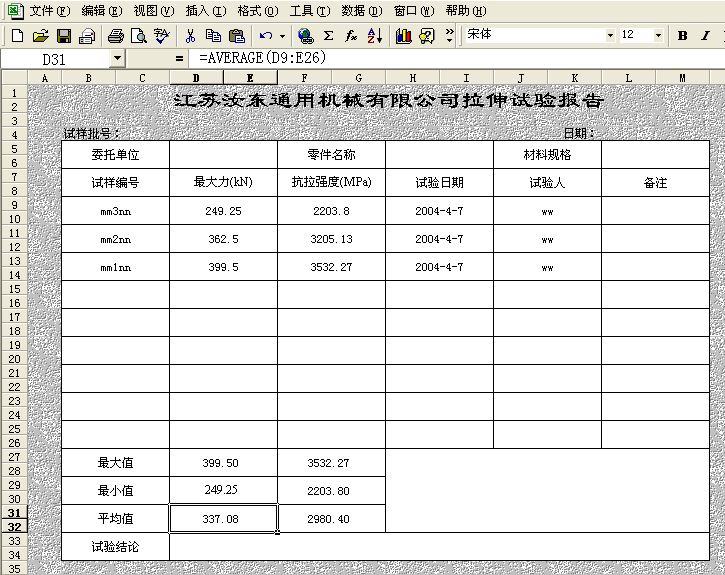Viewport: 725px width, 575px height.
Task: Open the 插入 (Insert) menu
Action: tap(206, 11)
